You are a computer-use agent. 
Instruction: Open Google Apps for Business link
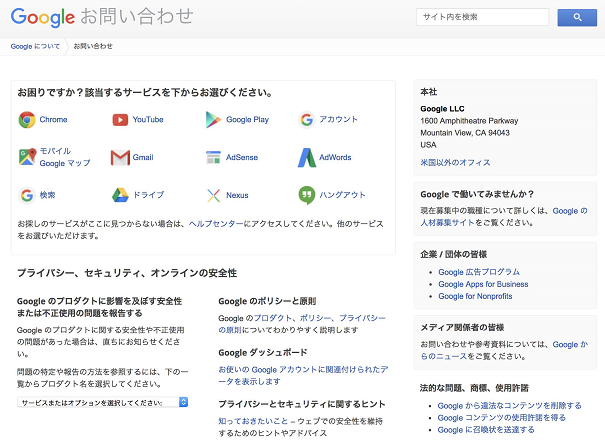click(483, 284)
